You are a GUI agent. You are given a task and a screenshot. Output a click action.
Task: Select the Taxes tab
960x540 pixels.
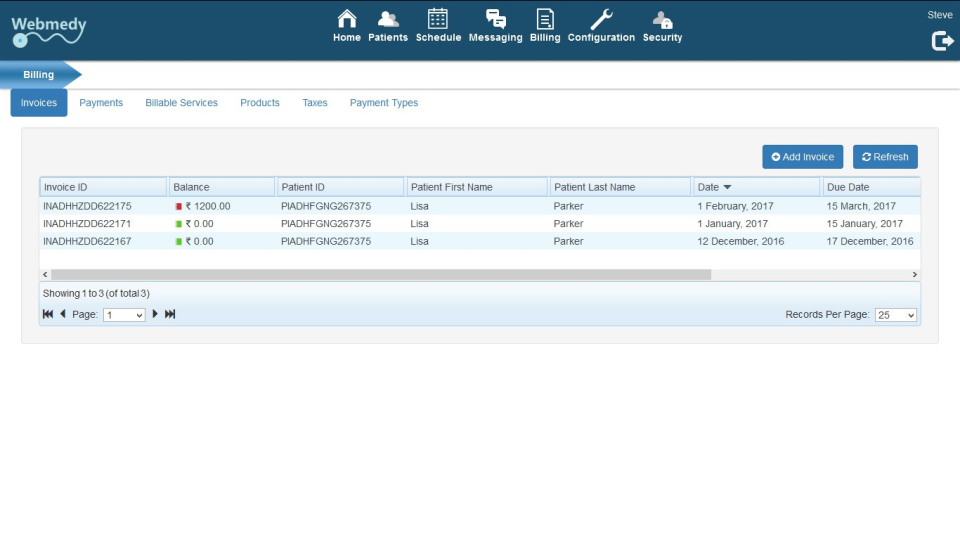[314, 103]
